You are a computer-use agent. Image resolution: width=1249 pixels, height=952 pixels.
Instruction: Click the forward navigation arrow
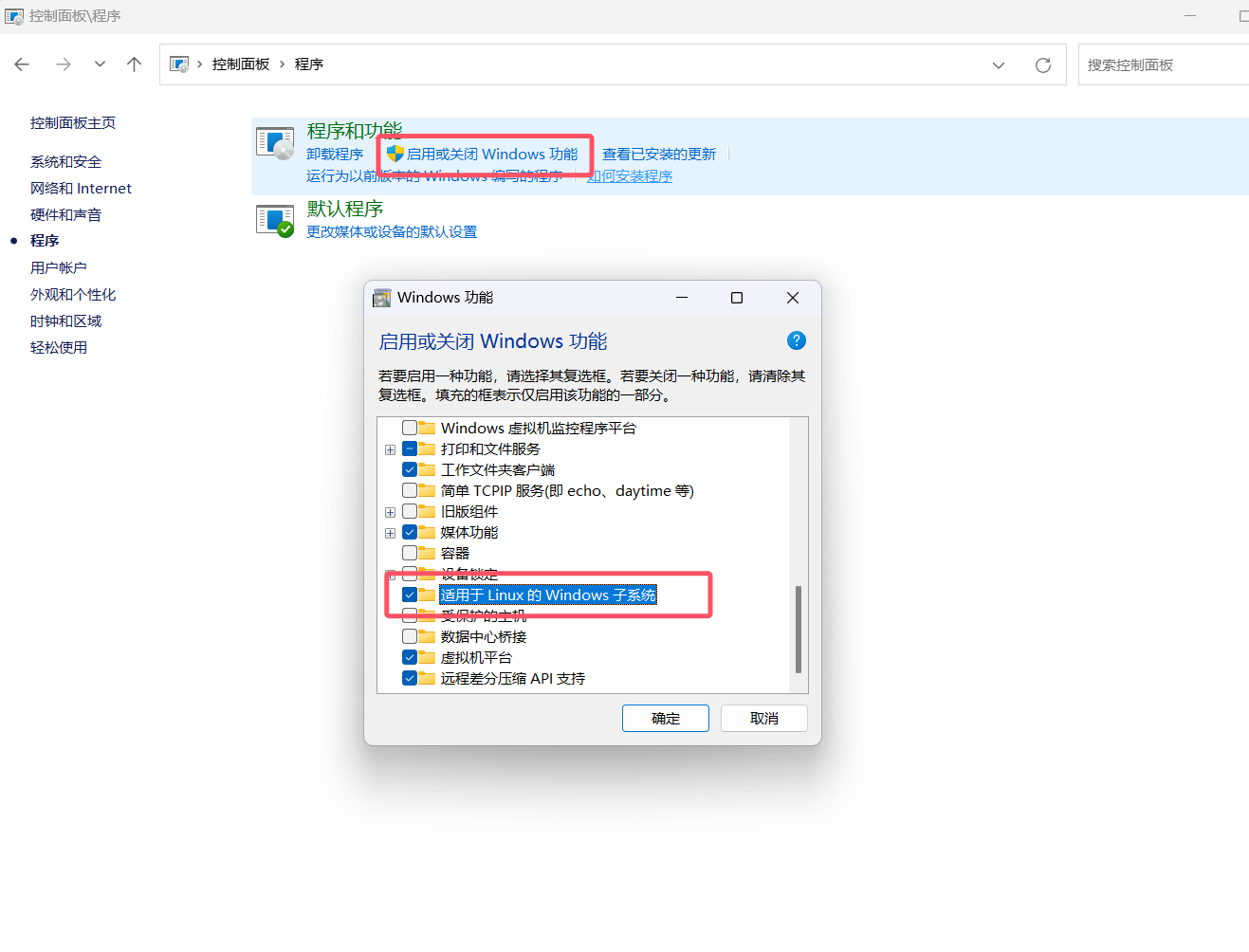pyautogui.click(x=64, y=64)
